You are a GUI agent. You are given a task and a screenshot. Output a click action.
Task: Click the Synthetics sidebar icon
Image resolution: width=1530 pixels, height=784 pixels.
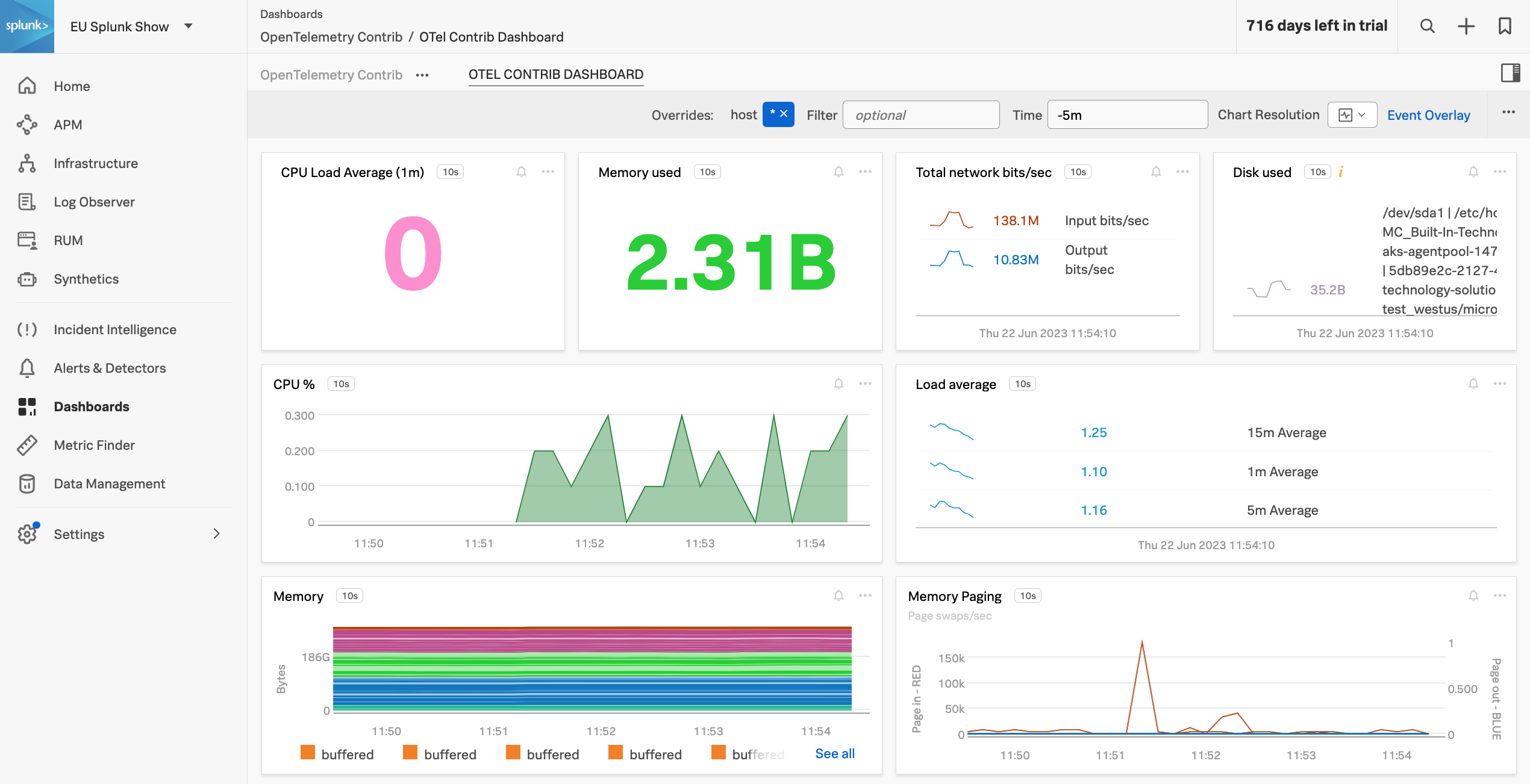(27, 279)
